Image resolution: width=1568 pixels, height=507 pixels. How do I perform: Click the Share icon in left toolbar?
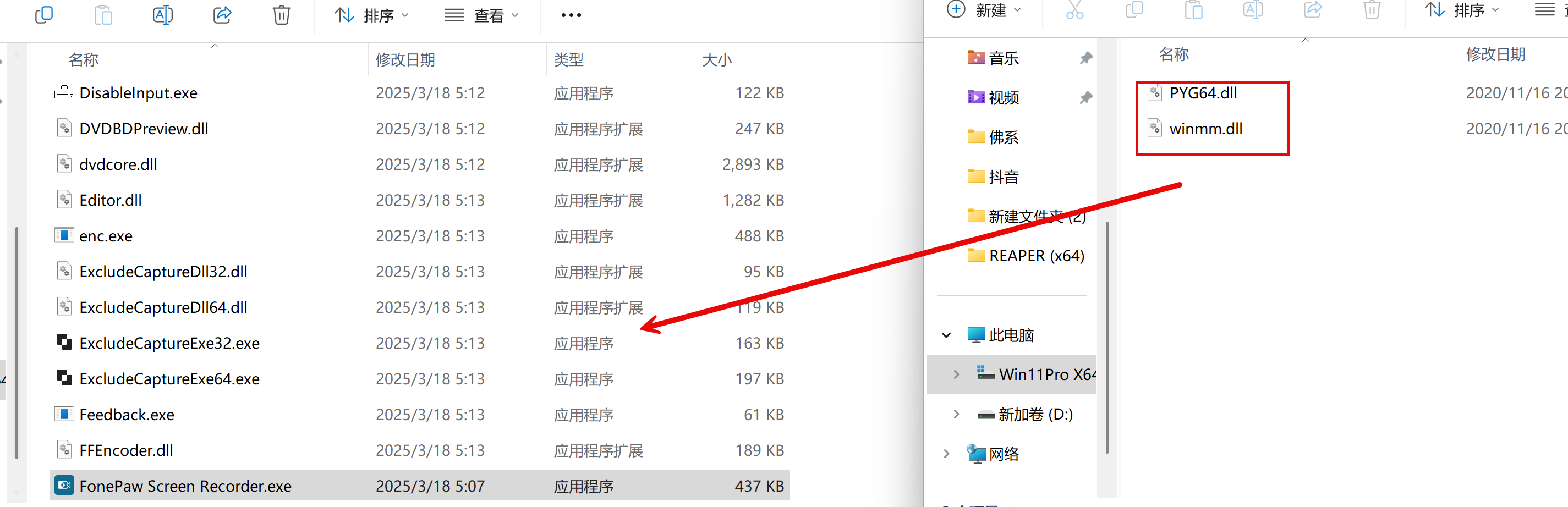[222, 15]
